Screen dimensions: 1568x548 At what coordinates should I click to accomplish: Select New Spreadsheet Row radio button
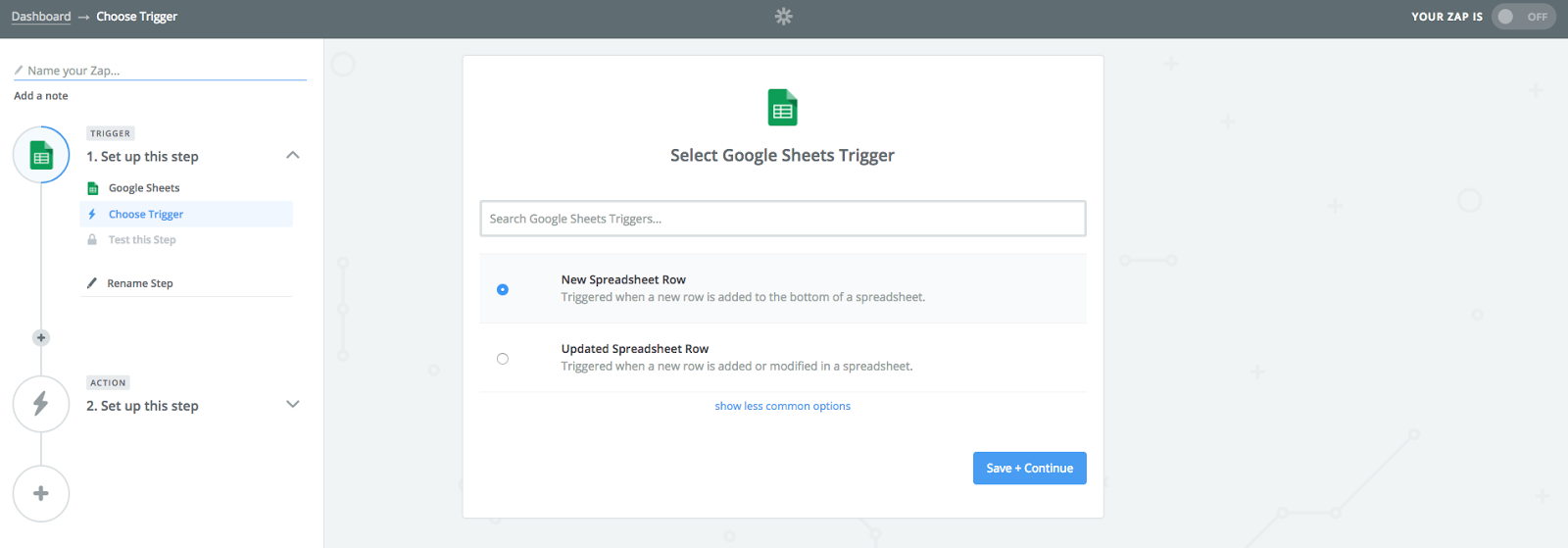(503, 289)
